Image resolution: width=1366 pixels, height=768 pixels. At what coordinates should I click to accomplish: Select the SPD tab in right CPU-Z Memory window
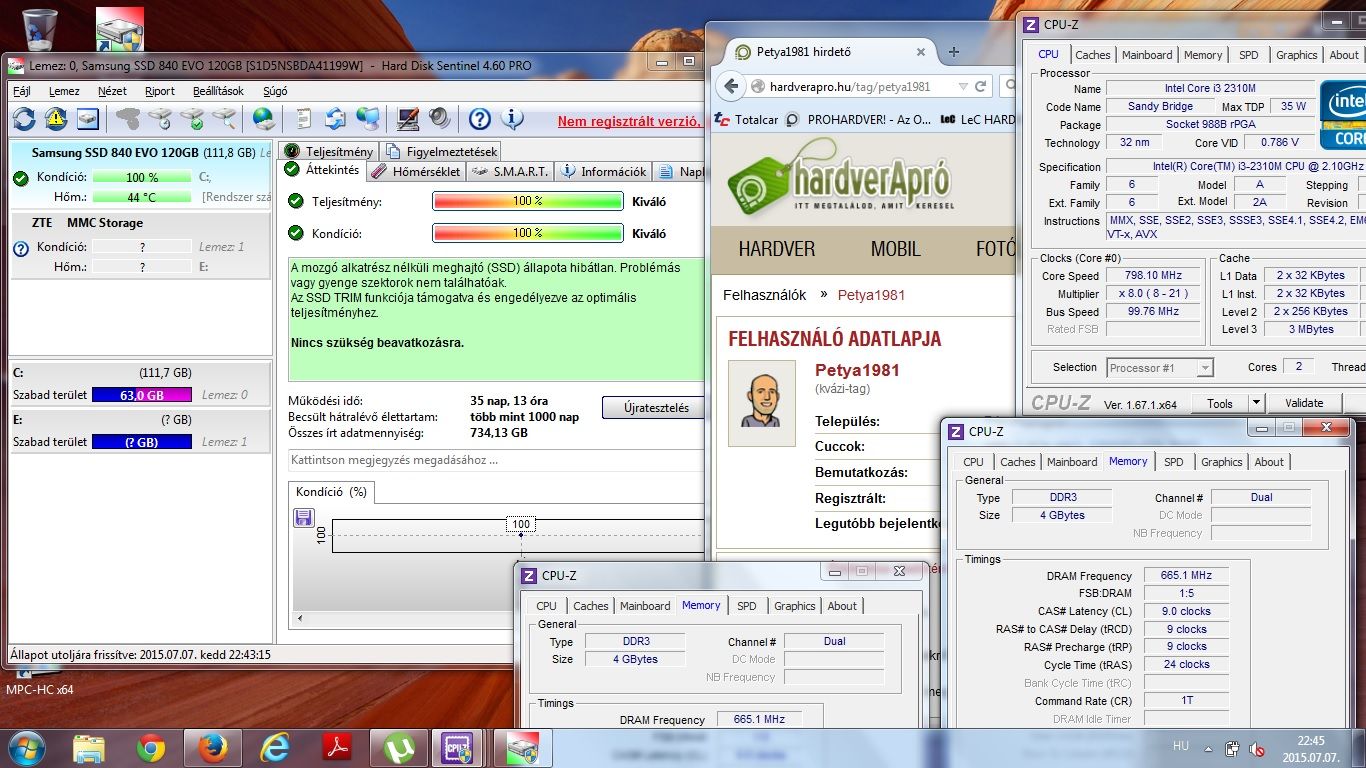click(x=1173, y=462)
